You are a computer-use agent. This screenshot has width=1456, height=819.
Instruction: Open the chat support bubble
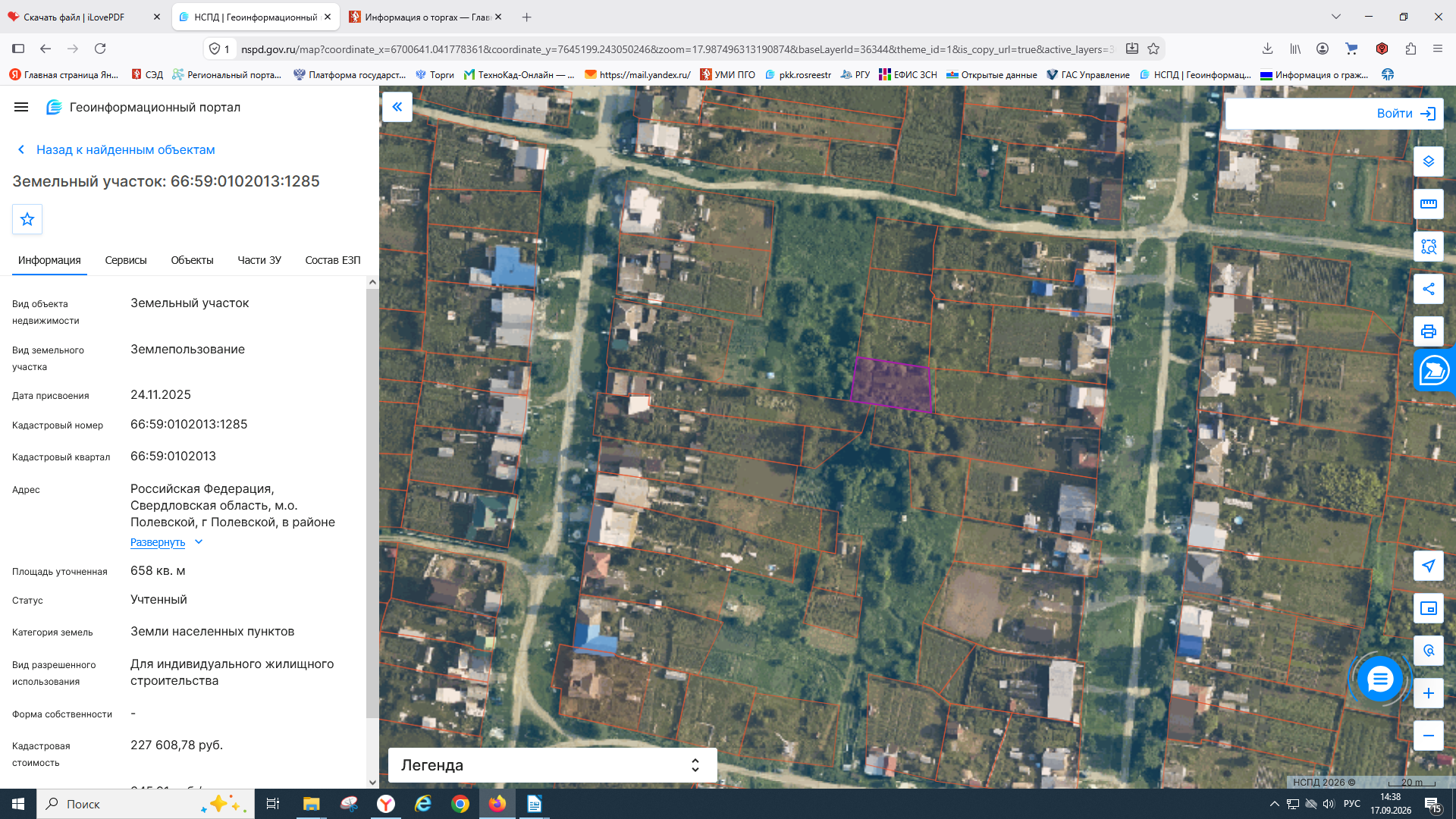pos(1379,679)
